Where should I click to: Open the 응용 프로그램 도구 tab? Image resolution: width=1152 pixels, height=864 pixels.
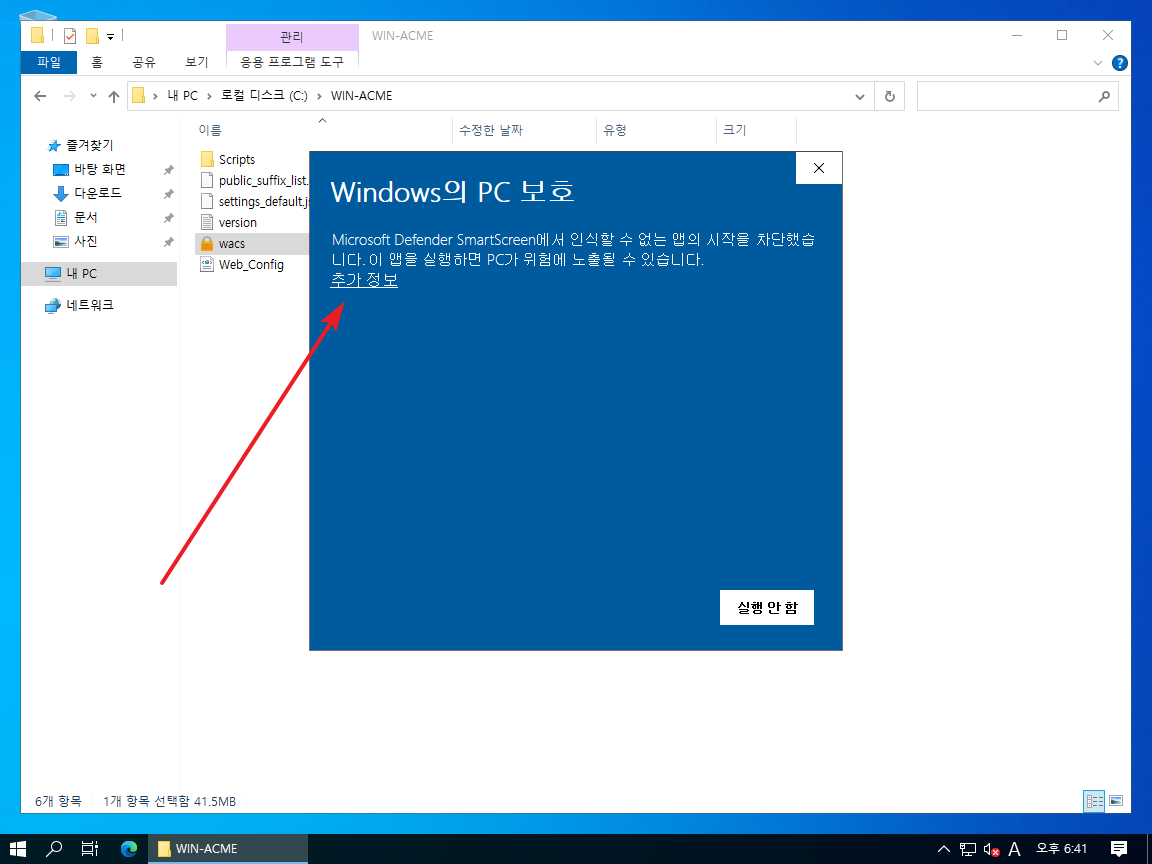point(292,62)
